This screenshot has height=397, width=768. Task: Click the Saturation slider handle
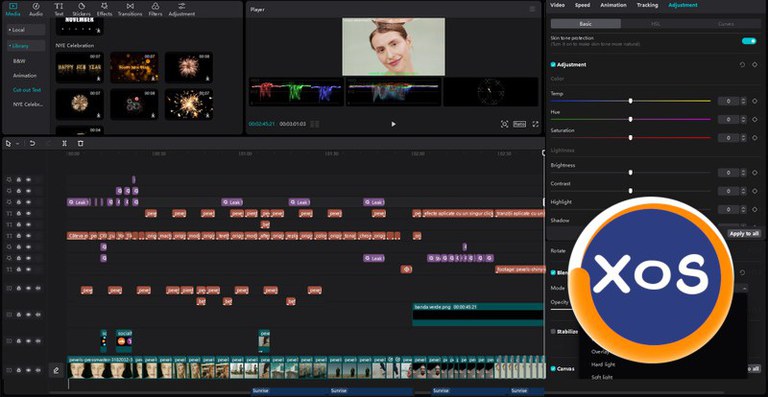click(630, 138)
